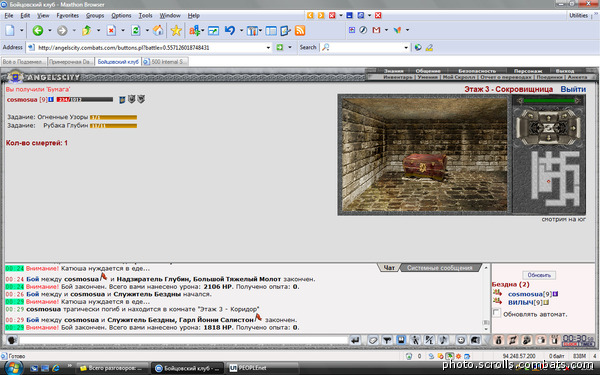Click the 'Обновить' button
This screenshot has width=600, height=375.
pos(539,275)
